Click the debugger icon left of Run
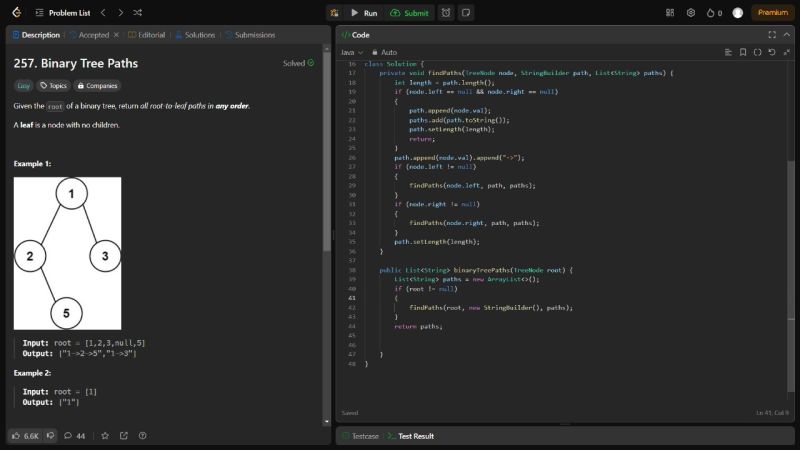The width and height of the screenshot is (800, 450). (x=334, y=13)
